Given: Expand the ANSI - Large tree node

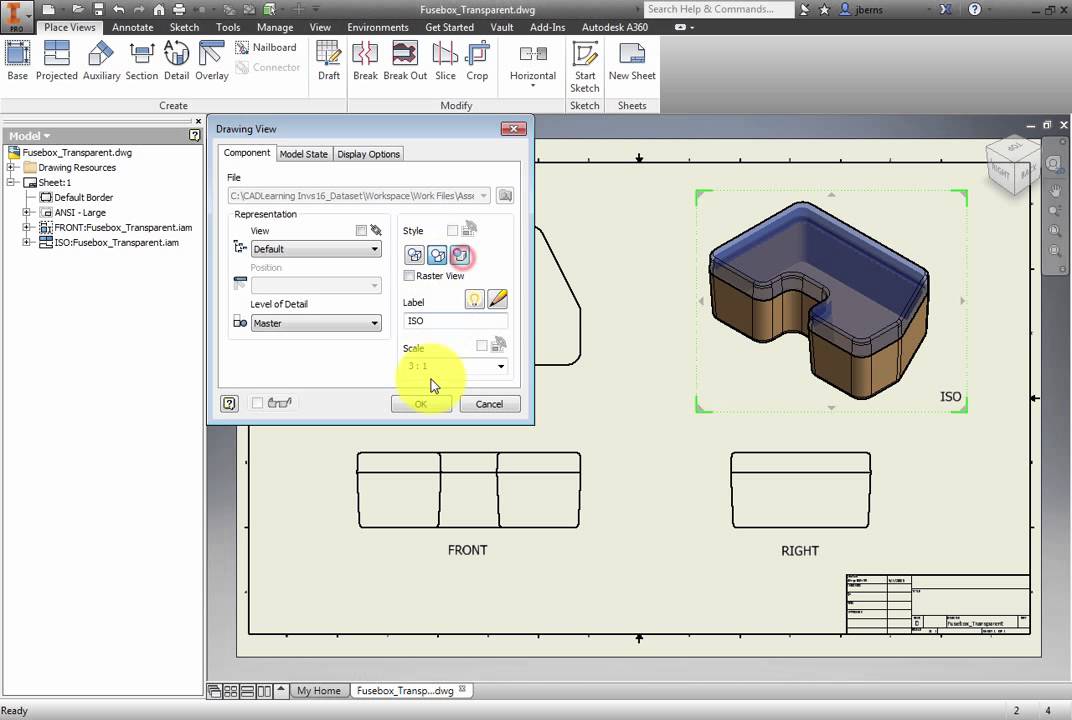Looking at the screenshot, I should tap(27, 213).
